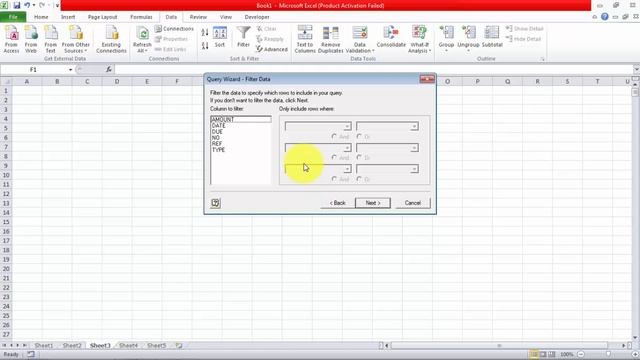Open Data Validation tool

tap(360, 39)
